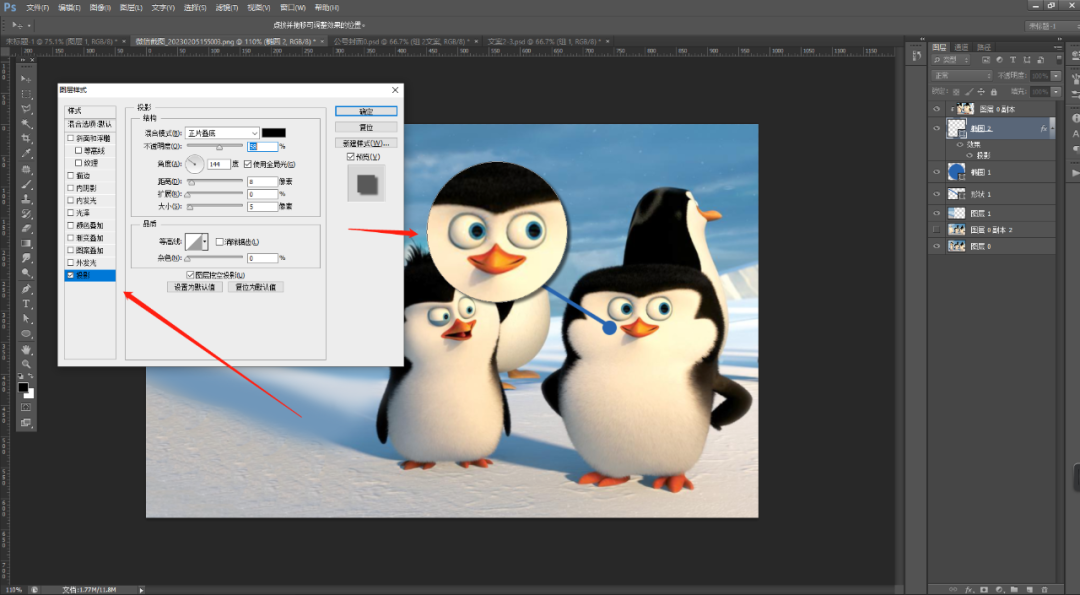Collapse effects list on 椭圆 2 layer

[x=1052, y=128]
